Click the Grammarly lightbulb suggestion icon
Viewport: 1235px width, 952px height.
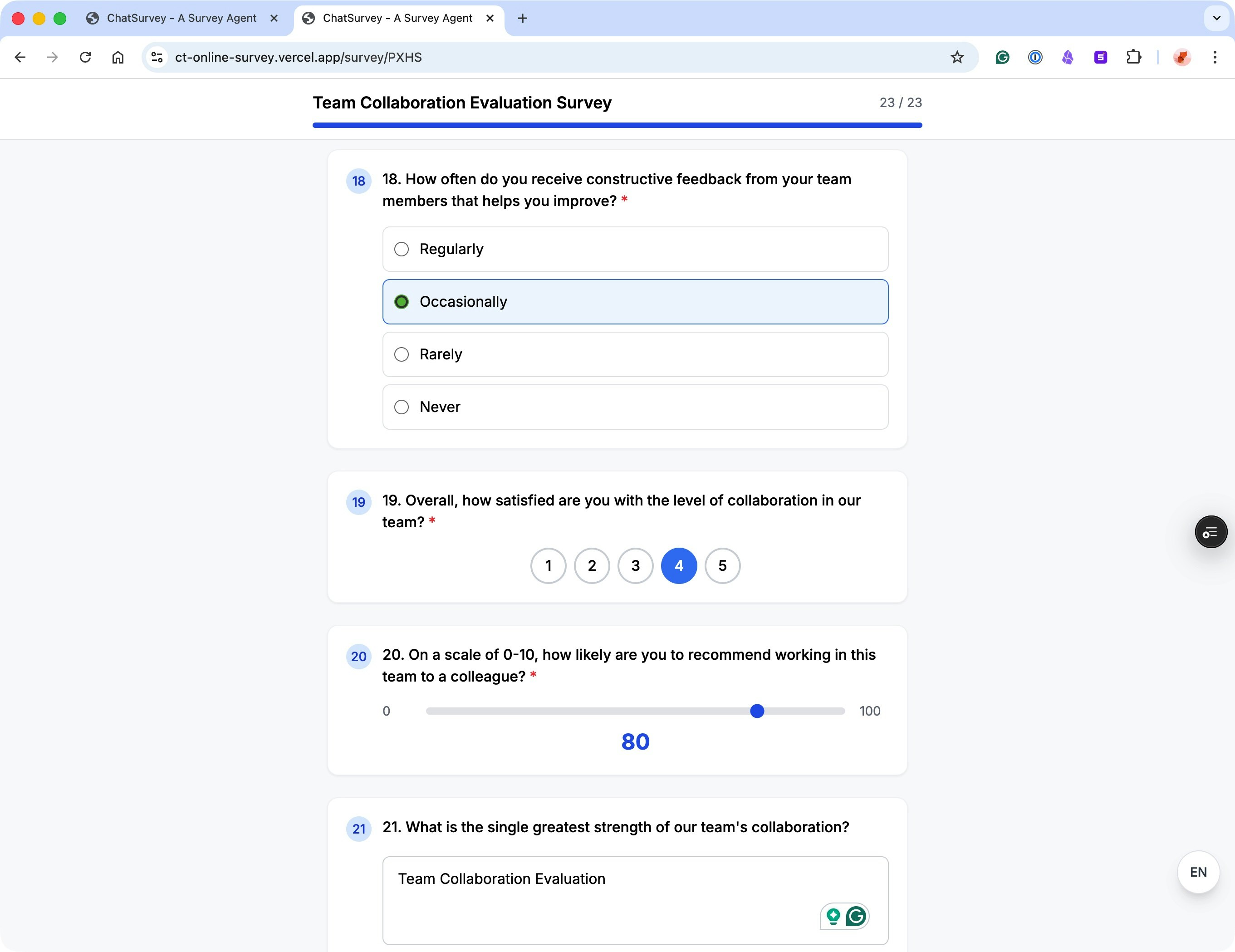[833, 916]
